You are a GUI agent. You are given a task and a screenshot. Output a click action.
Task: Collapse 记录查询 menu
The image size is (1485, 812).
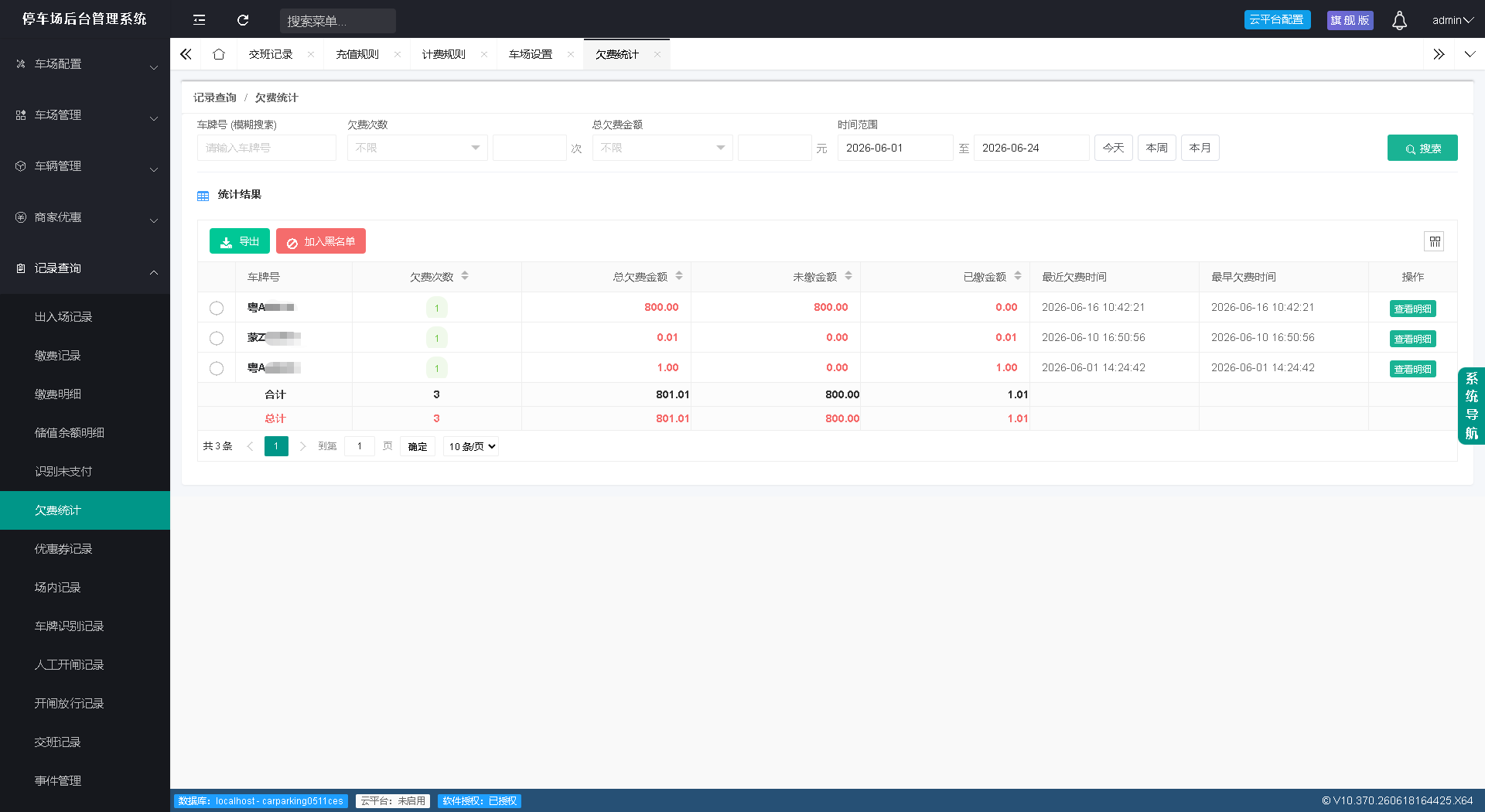click(85, 268)
